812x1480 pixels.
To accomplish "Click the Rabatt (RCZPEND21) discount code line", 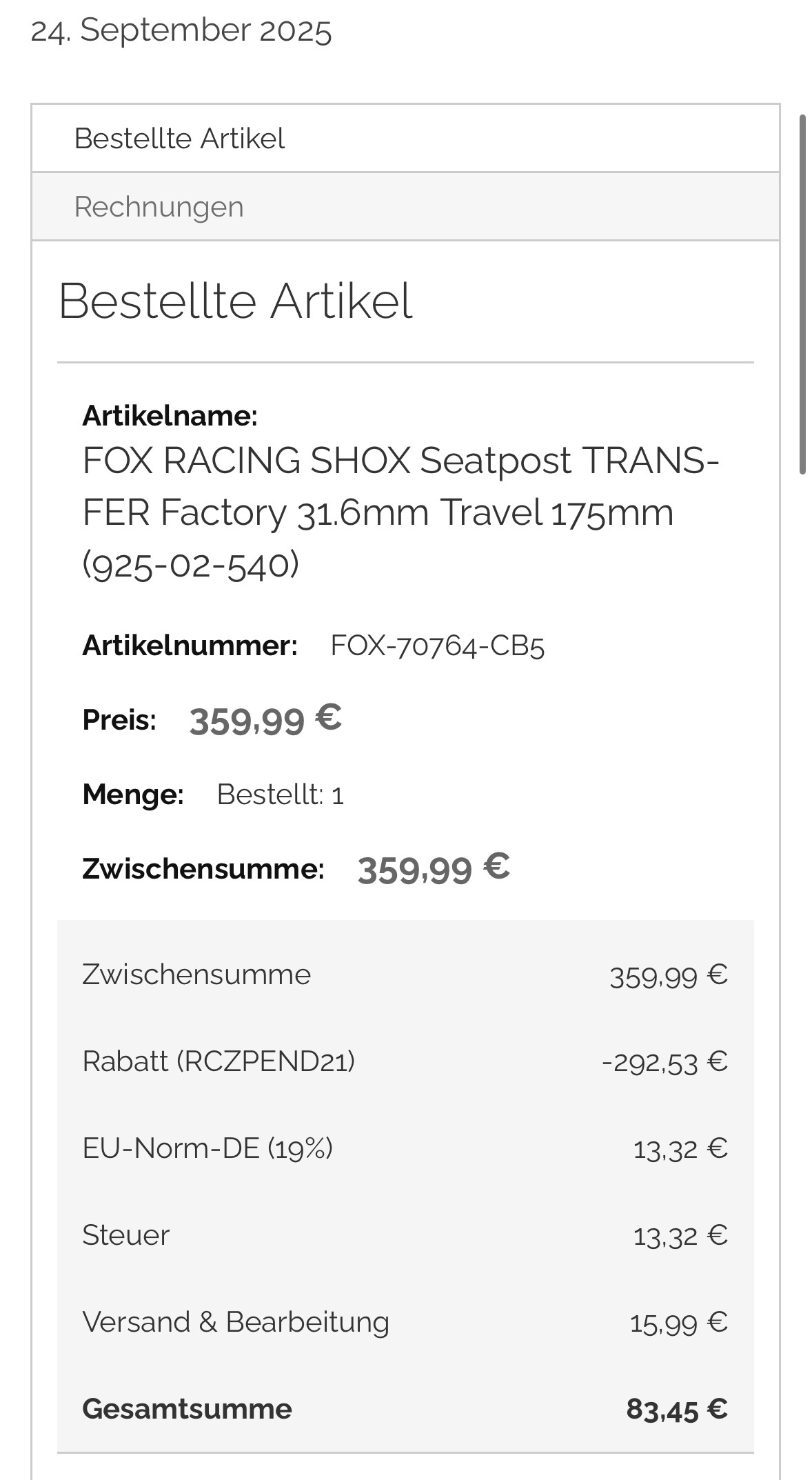I will (x=219, y=1061).
